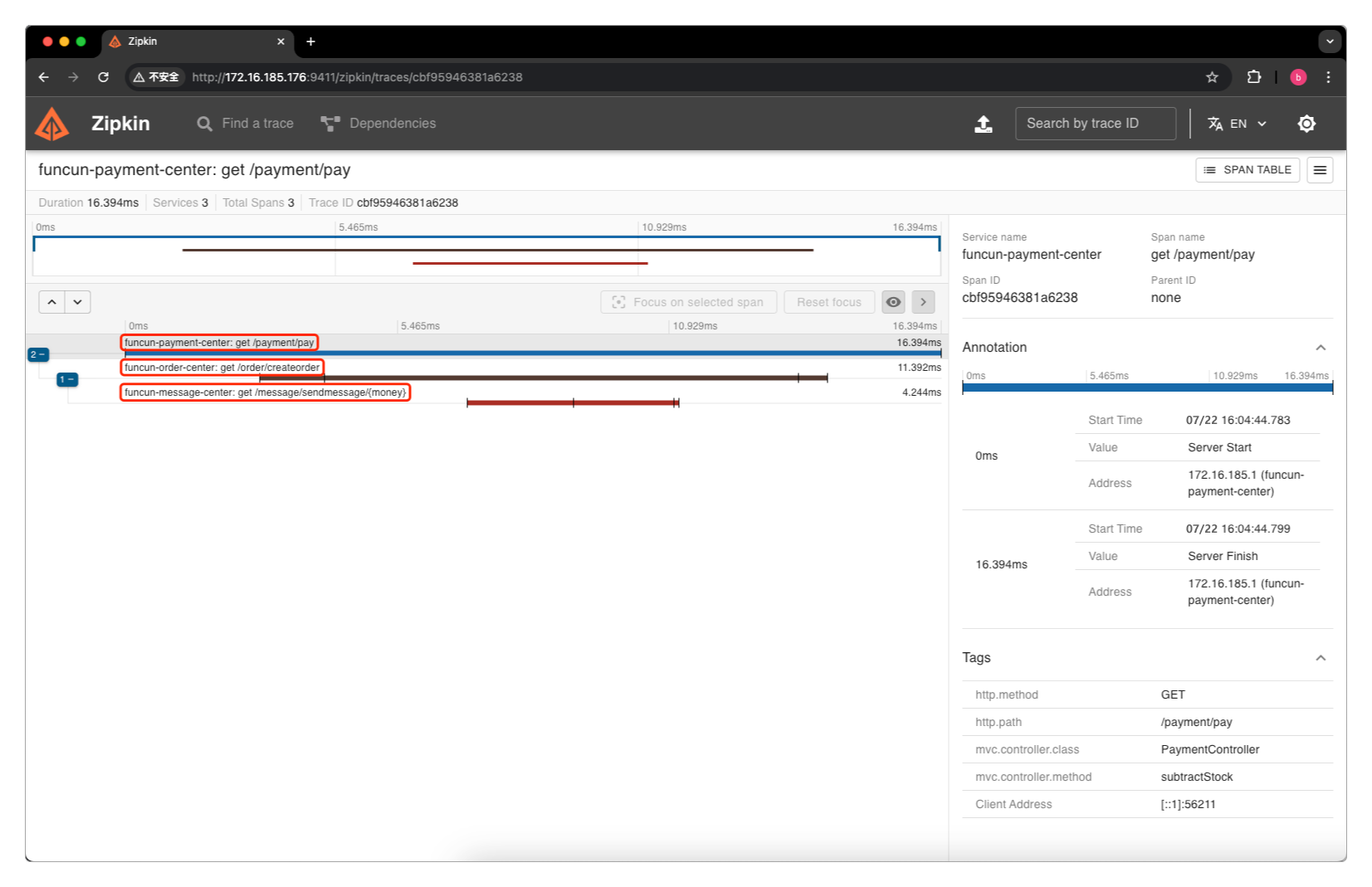Viewport: 1372px width, 887px height.
Task: Click the minimap red message-center line
Action: [x=530, y=263]
